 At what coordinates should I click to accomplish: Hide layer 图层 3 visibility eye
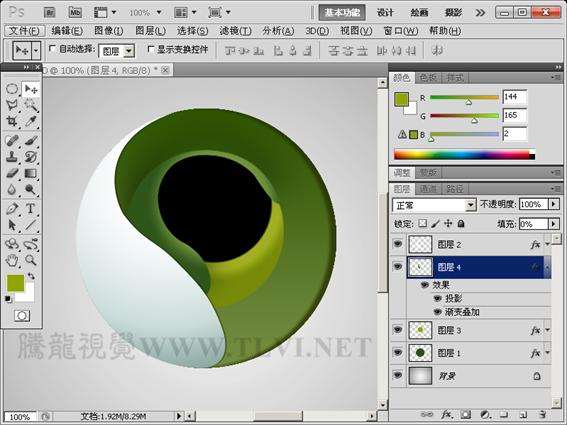[398, 330]
